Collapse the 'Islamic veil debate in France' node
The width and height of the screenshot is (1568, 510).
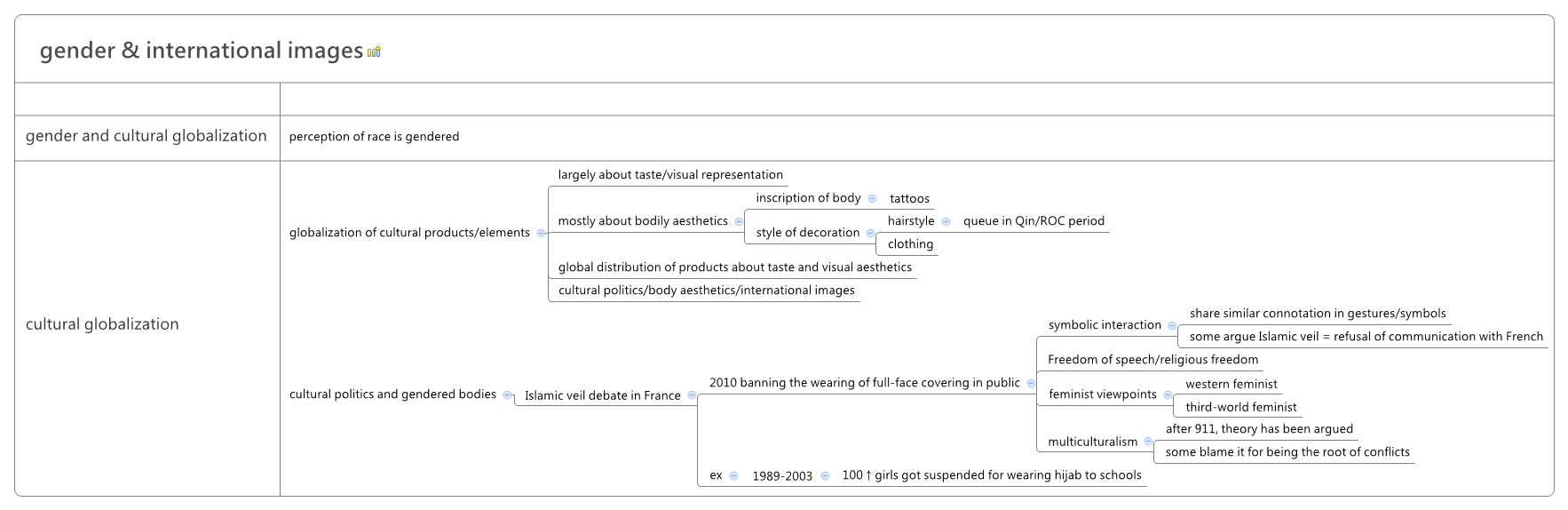tap(692, 395)
